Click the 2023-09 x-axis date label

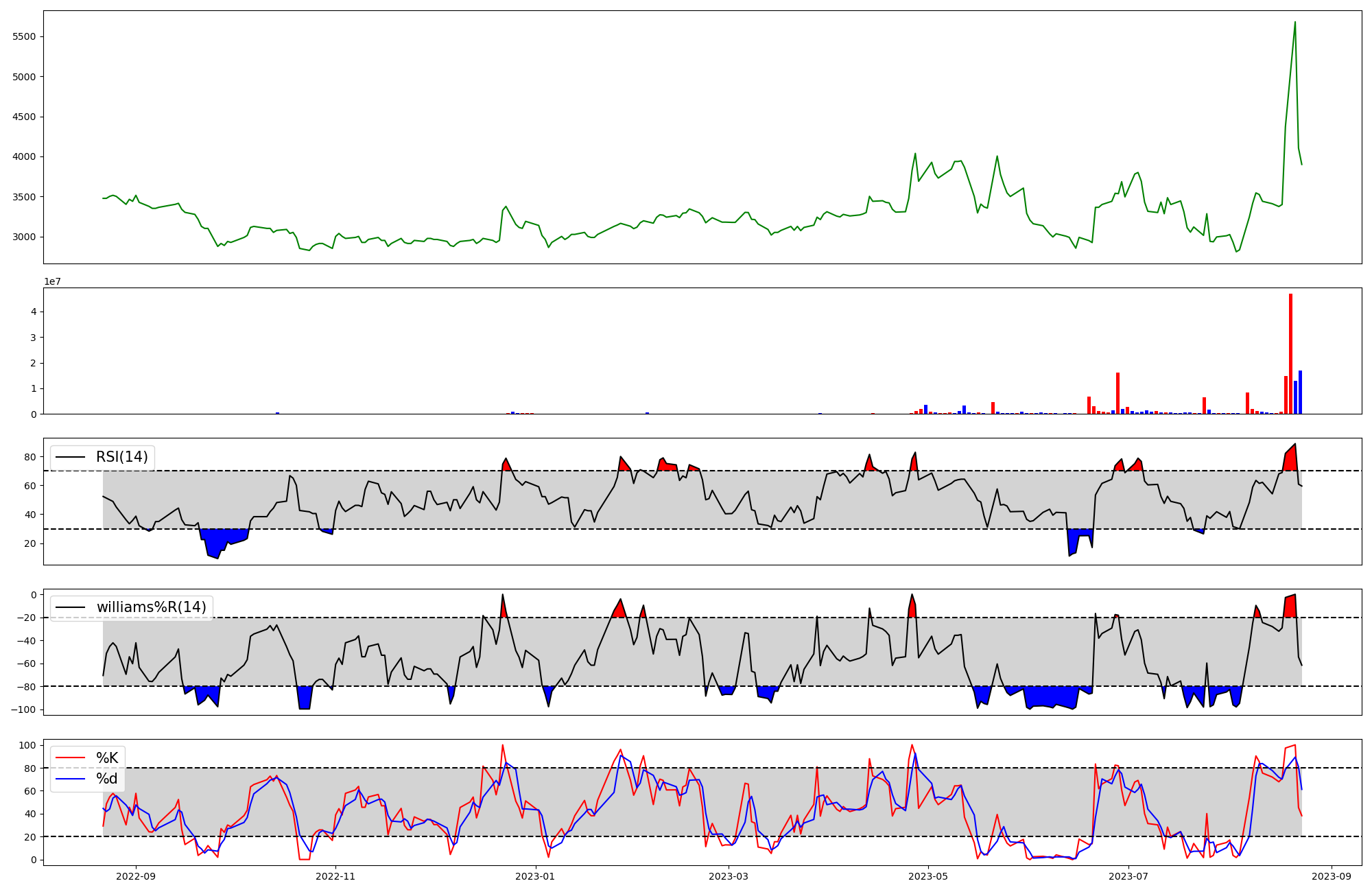pyautogui.click(x=1332, y=876)
